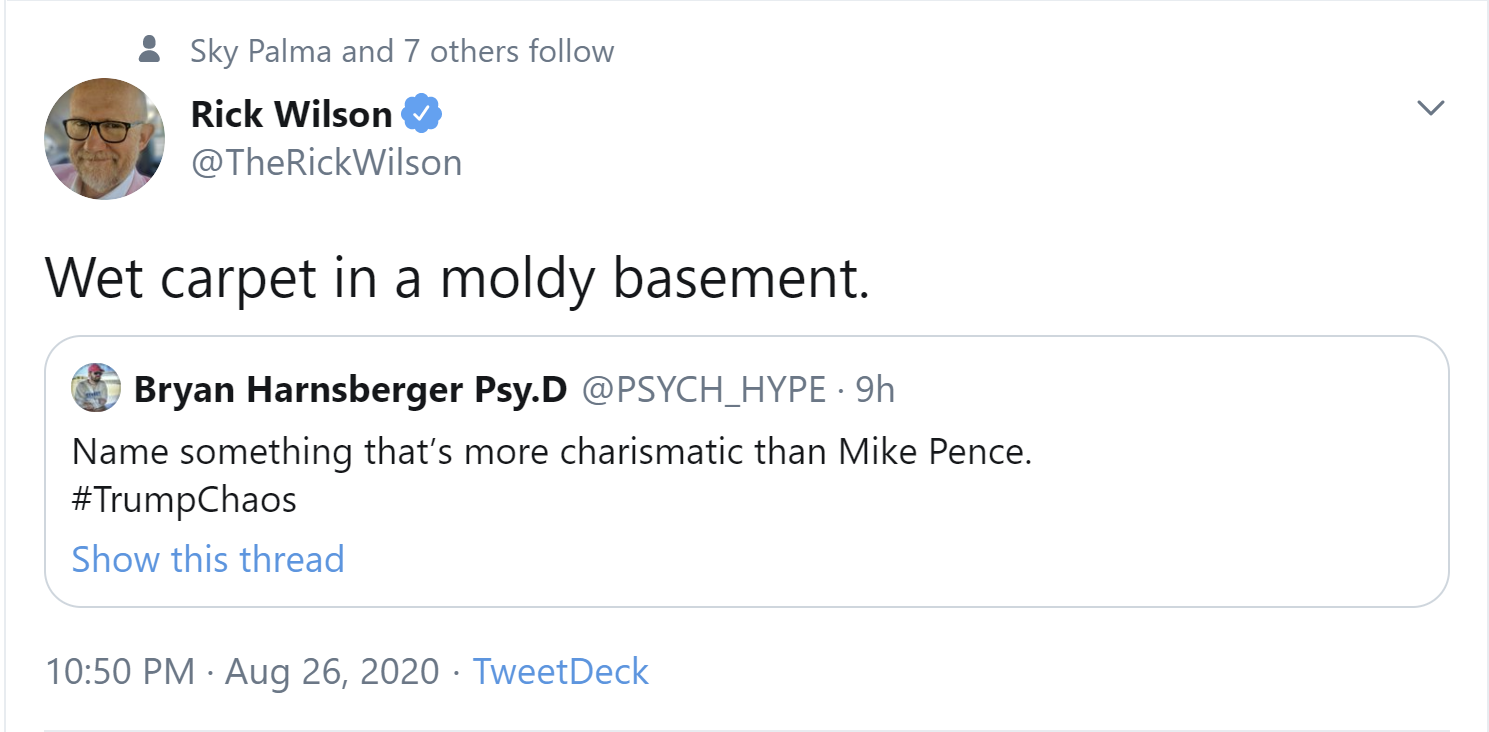Click the #TrumpChaos hashtag
This screenshot has width=1489, height=732.
coord(184,500)
